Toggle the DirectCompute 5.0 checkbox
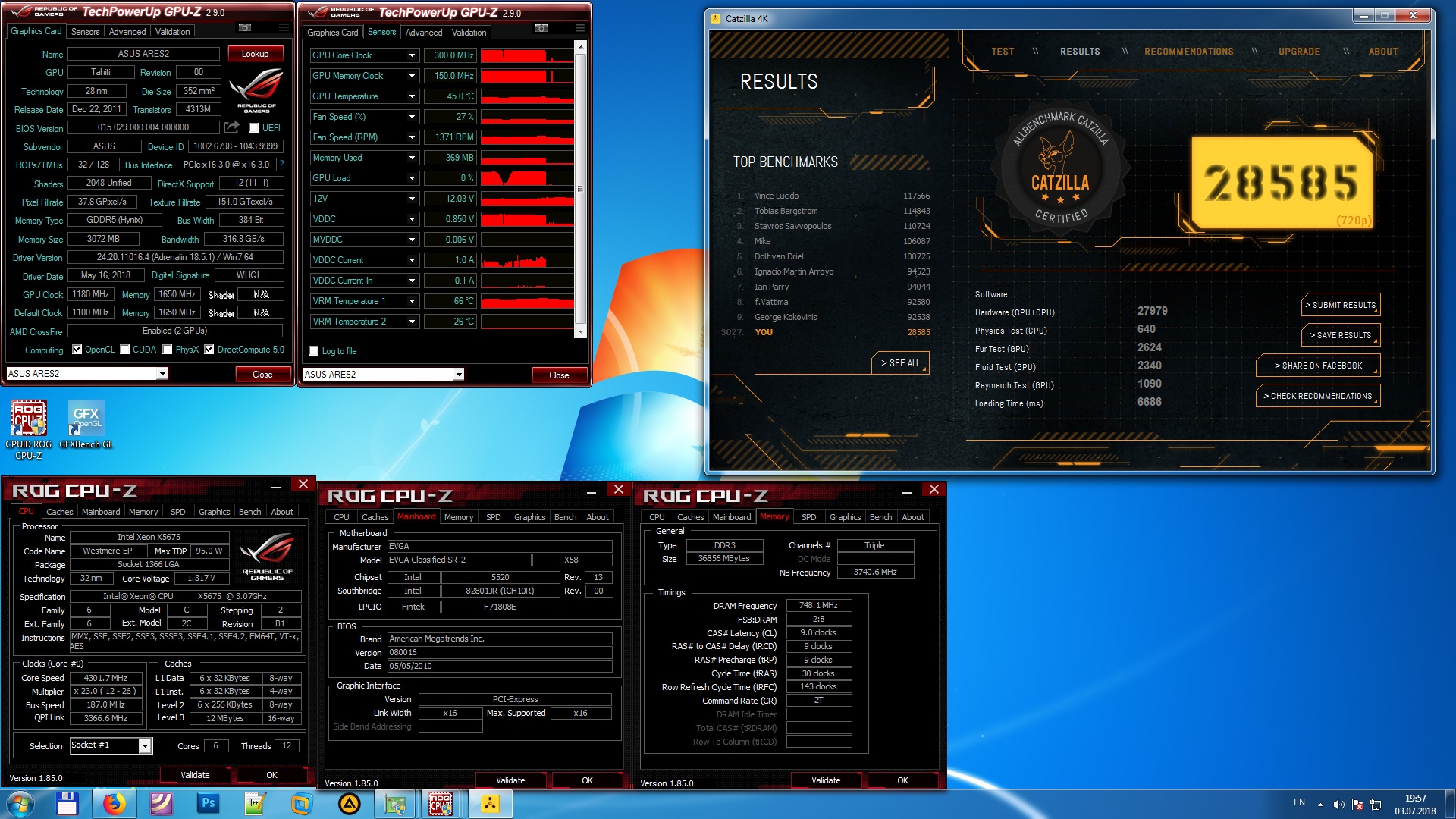 (x=209, y=350)
